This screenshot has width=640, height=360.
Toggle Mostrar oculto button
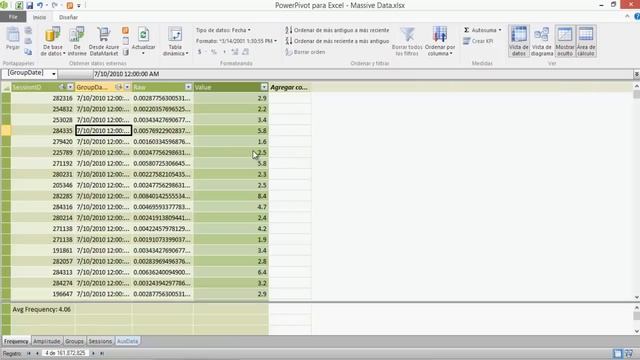pos(564,41)
